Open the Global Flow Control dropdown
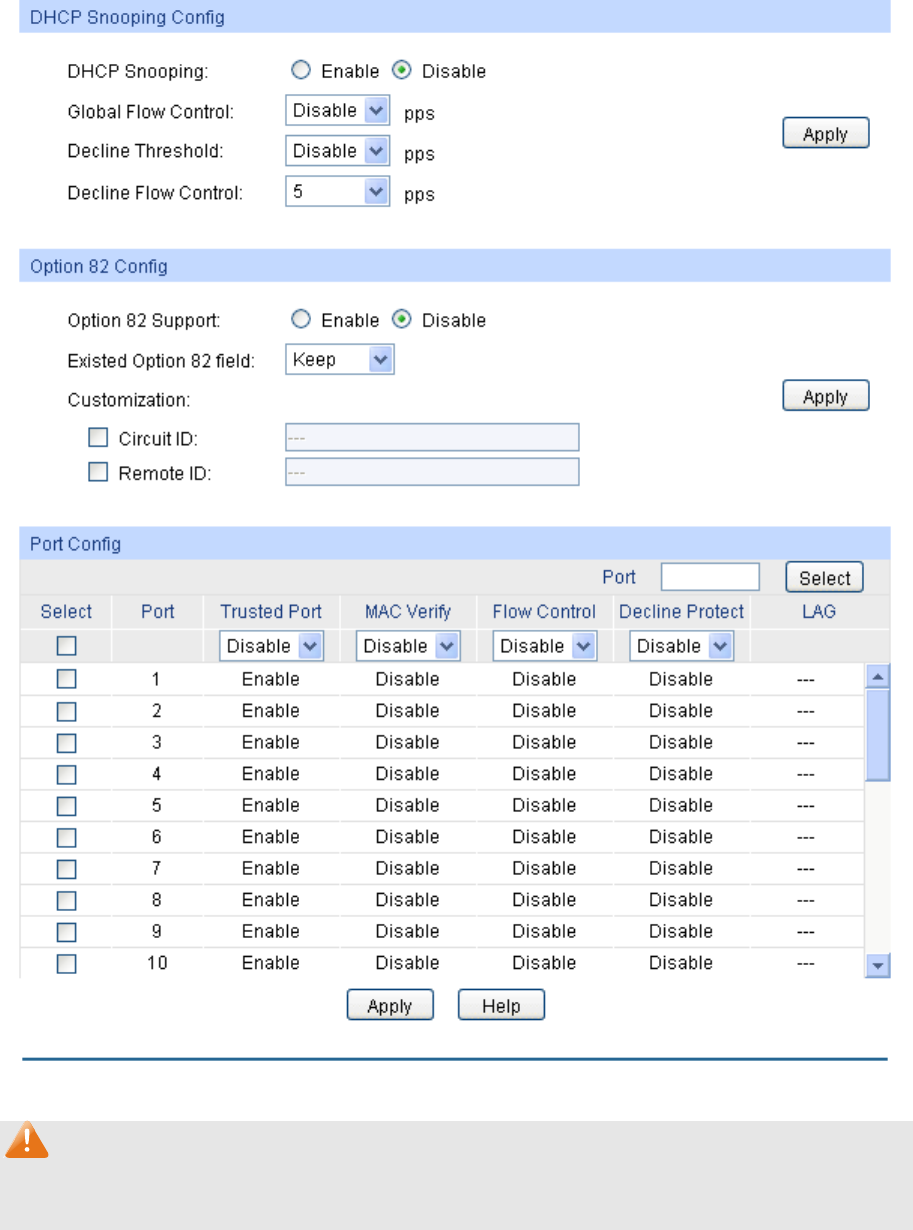This screenshot has height=1230, width=913. 338,111
